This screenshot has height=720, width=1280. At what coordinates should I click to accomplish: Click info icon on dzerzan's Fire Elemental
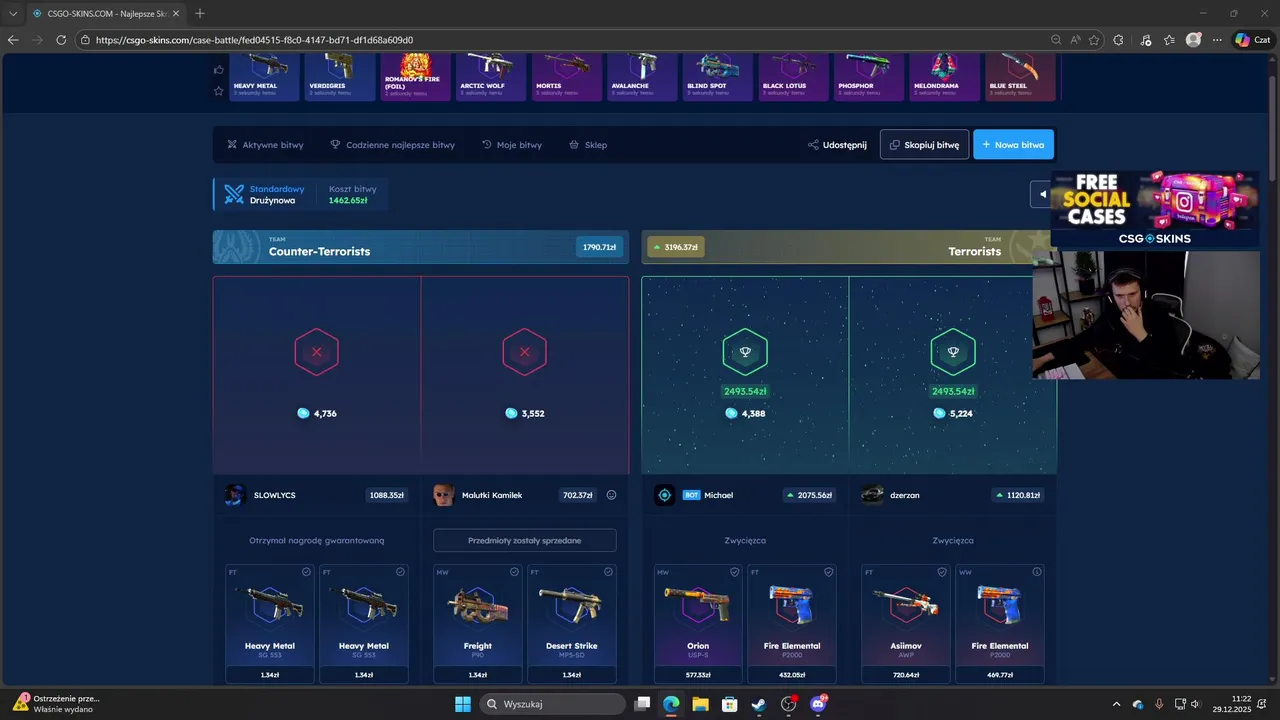coord(1036,572)
